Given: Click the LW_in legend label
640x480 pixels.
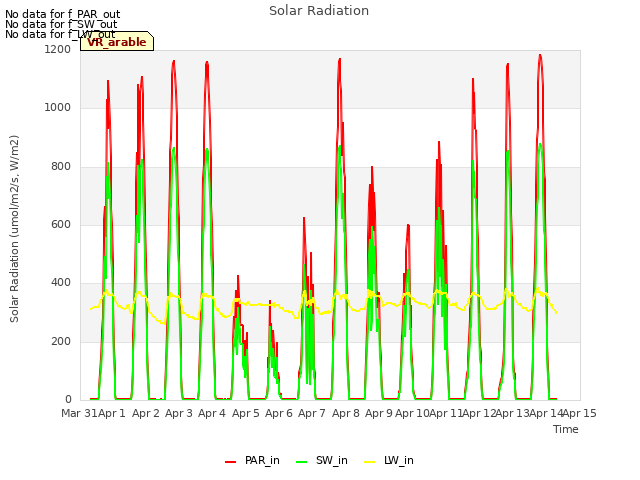Looking at the screenshot, I should (398, 460).
